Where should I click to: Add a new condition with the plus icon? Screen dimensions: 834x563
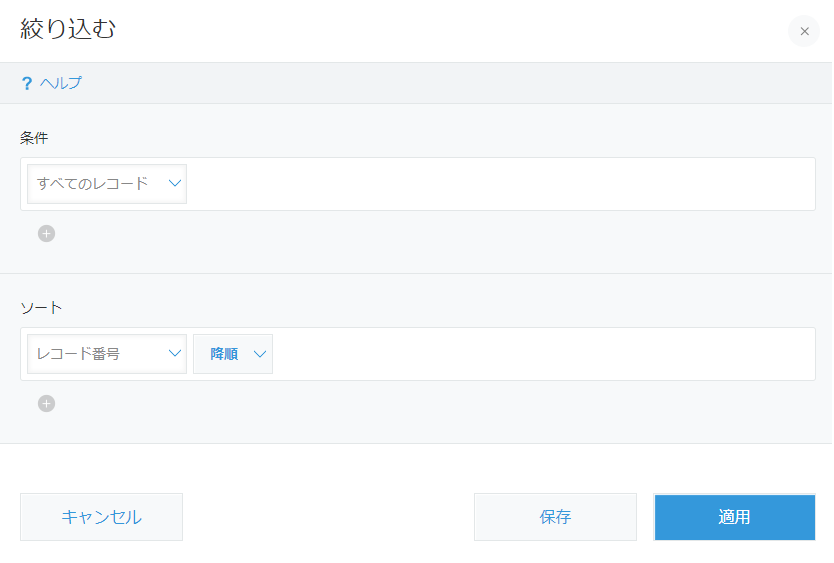pos(46,234)
